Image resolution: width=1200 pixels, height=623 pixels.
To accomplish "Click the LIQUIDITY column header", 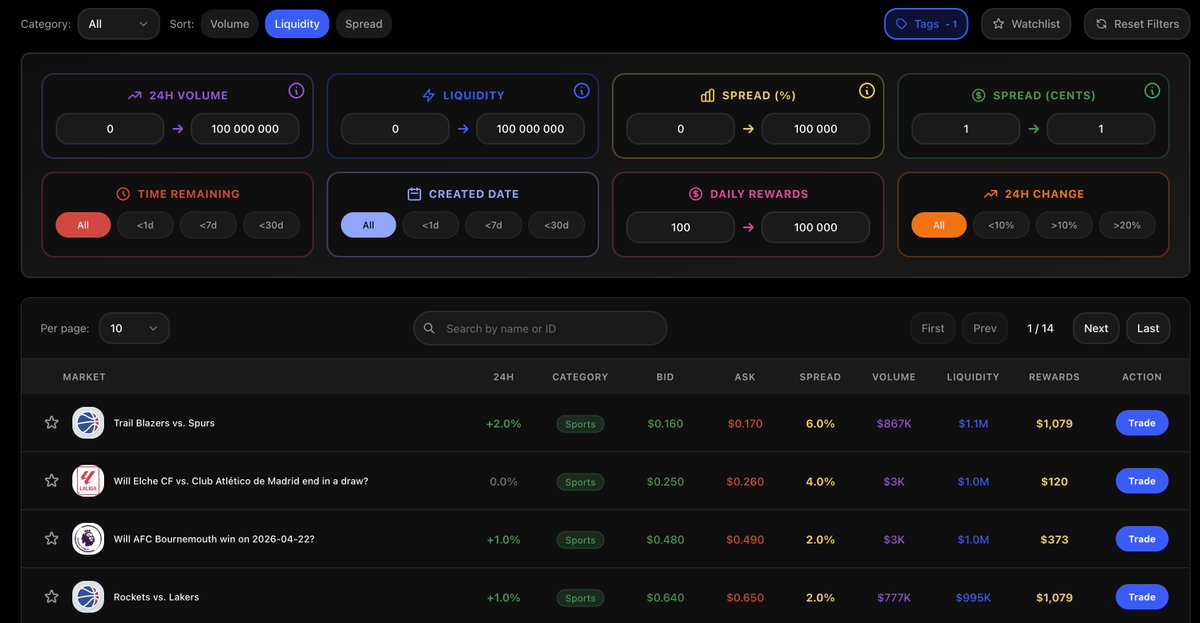I will pyautogui.click(x=973, y=377).
